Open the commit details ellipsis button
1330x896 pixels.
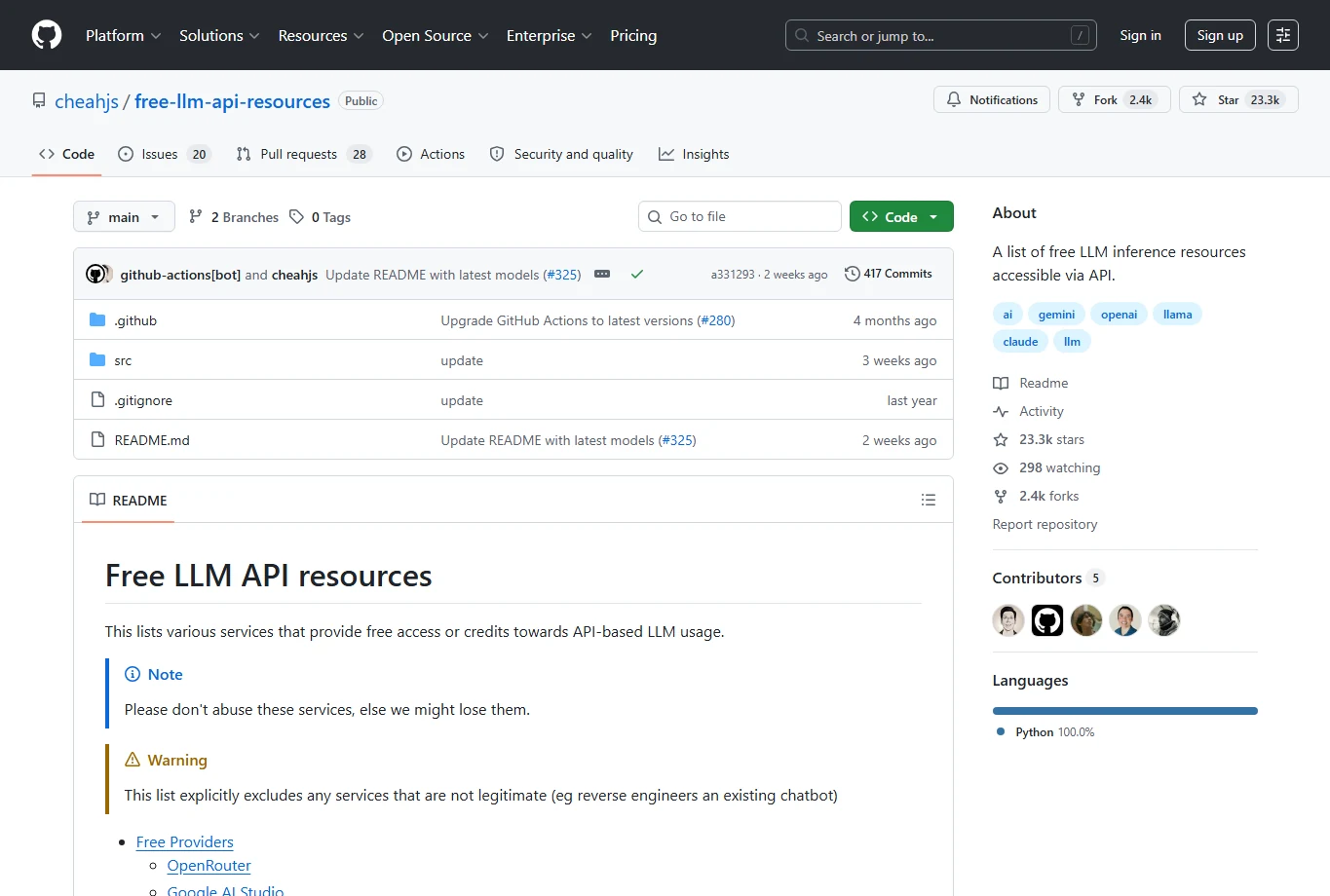coord(602,275)
